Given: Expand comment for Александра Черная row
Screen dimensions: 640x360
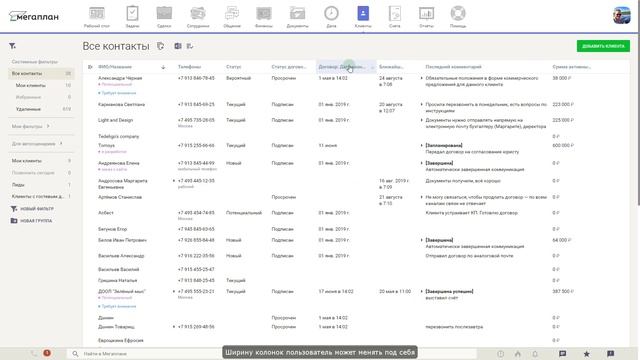Looking at the screenshot, I should coord(422,78).
